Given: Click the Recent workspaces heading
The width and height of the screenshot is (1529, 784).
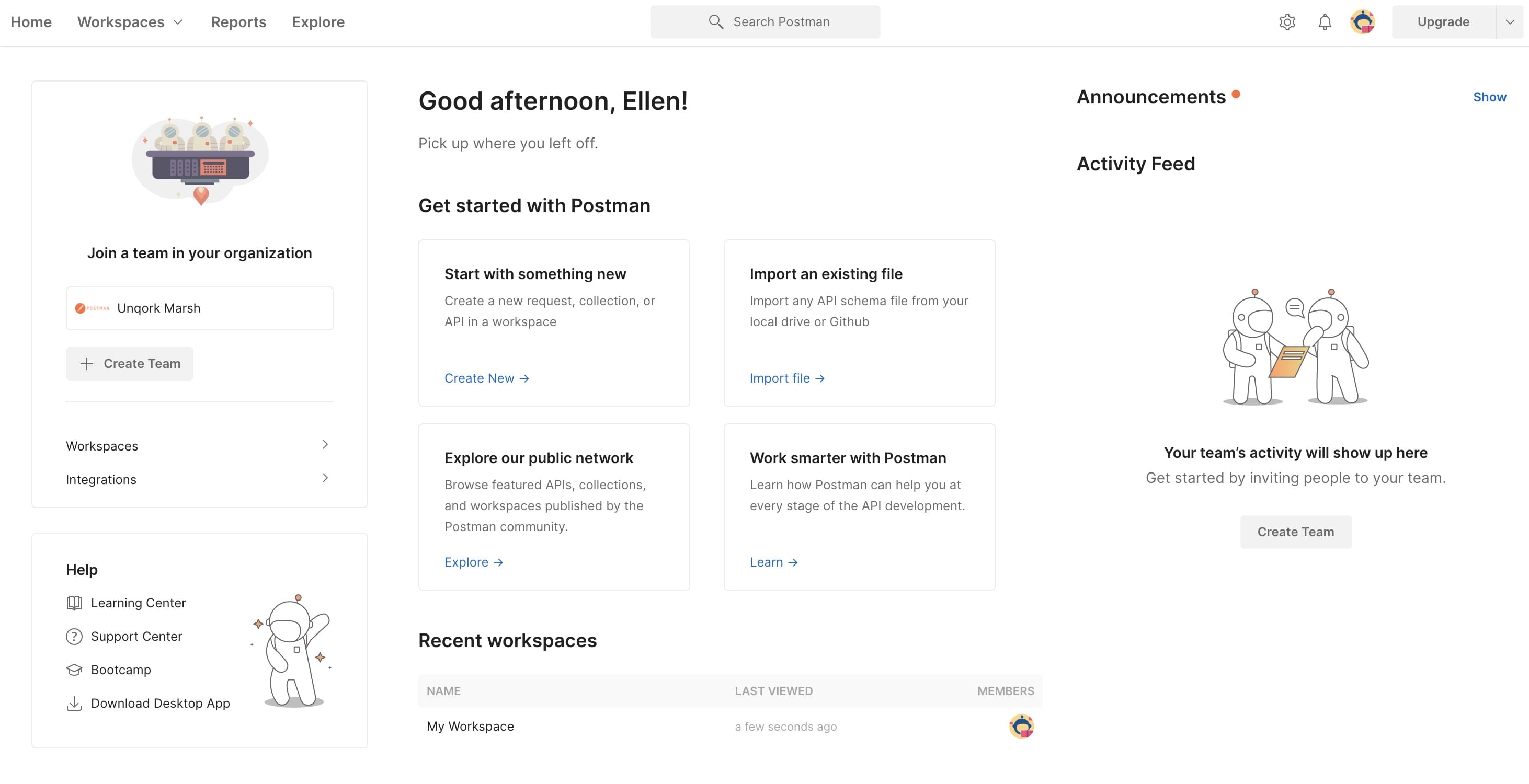Looking at the screenshot, I should click(508, 640).
